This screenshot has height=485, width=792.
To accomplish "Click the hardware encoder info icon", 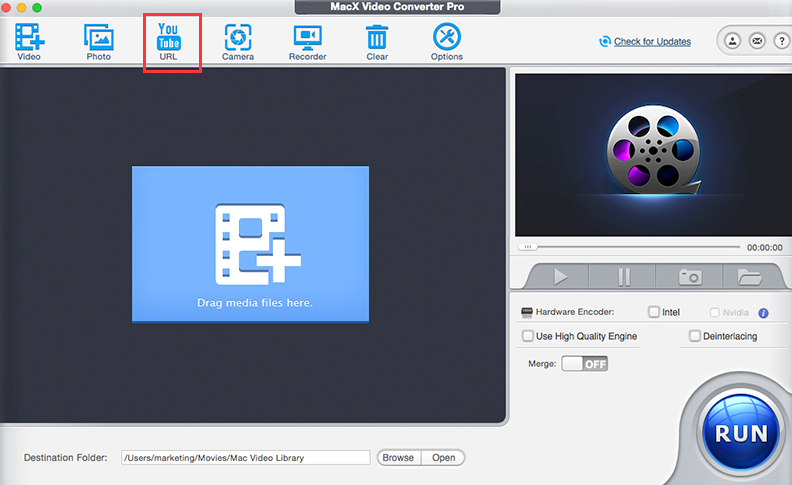I will (763, 313).
